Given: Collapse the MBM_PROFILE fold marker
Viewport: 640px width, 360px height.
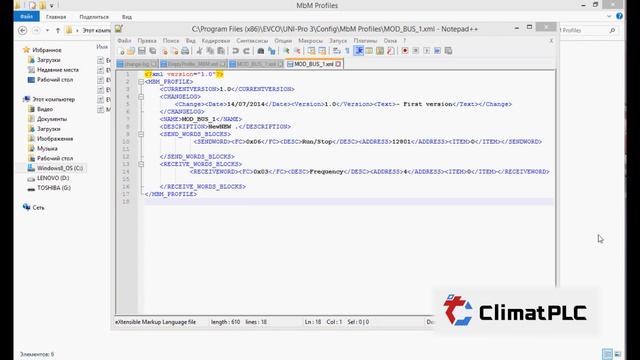Looking at the screenshot, I should 141,82.
